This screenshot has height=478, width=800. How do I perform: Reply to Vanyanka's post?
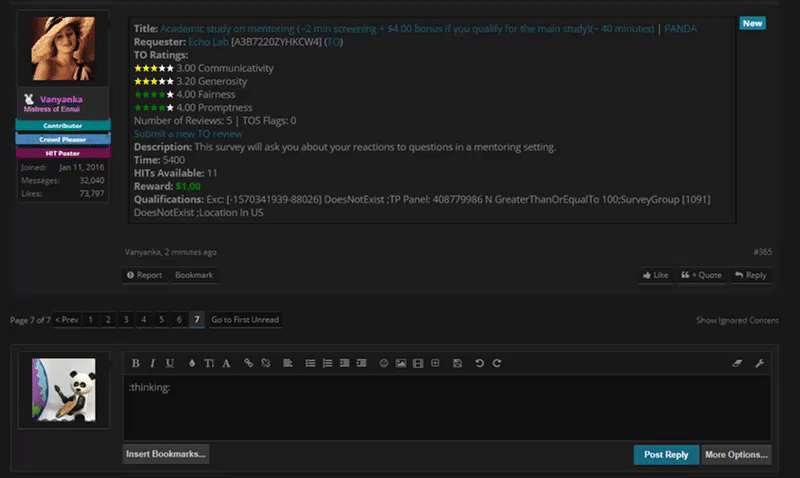[x=751, y=275]
